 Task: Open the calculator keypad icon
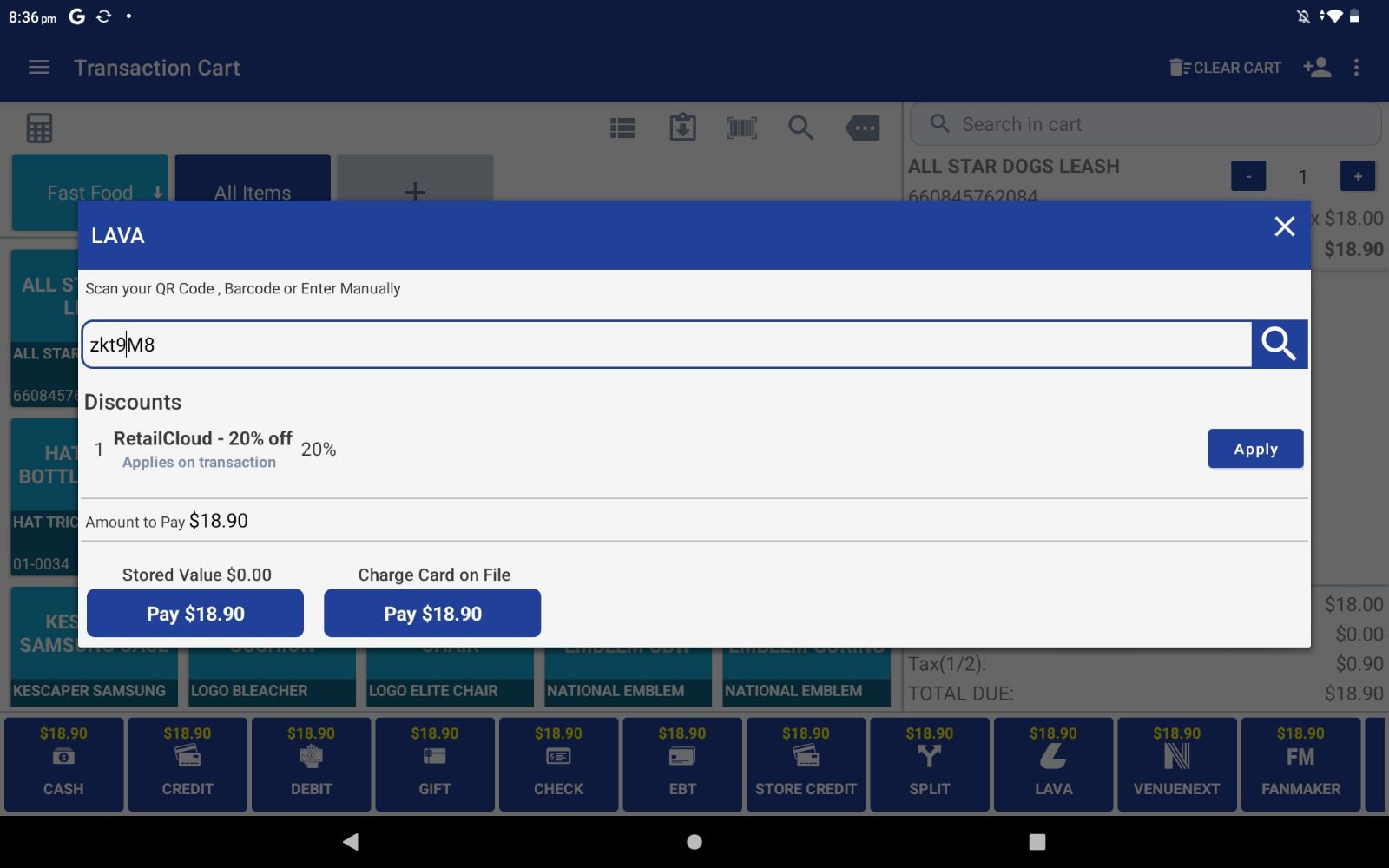tap(39, 128)
